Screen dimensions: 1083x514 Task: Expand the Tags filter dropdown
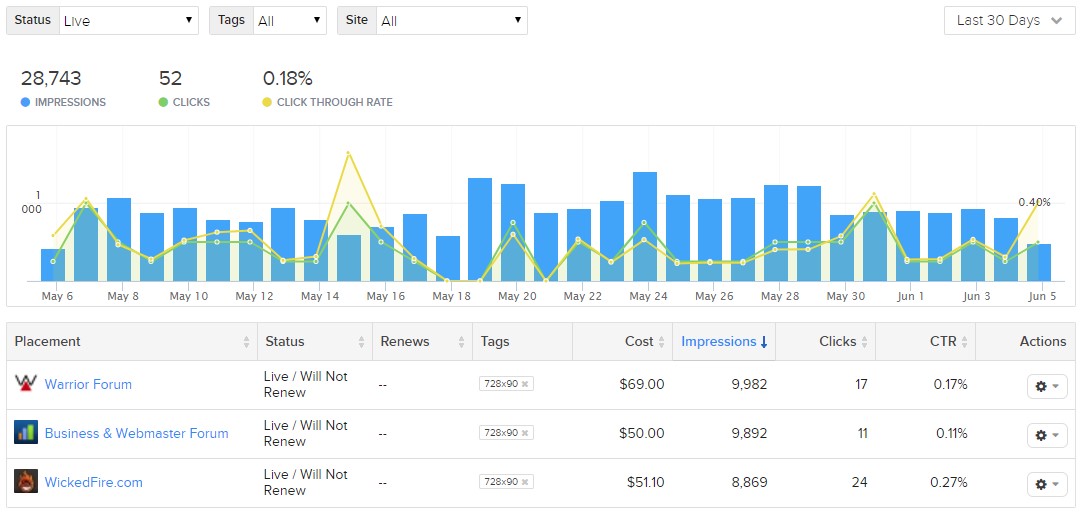click(x=290, y=21)
